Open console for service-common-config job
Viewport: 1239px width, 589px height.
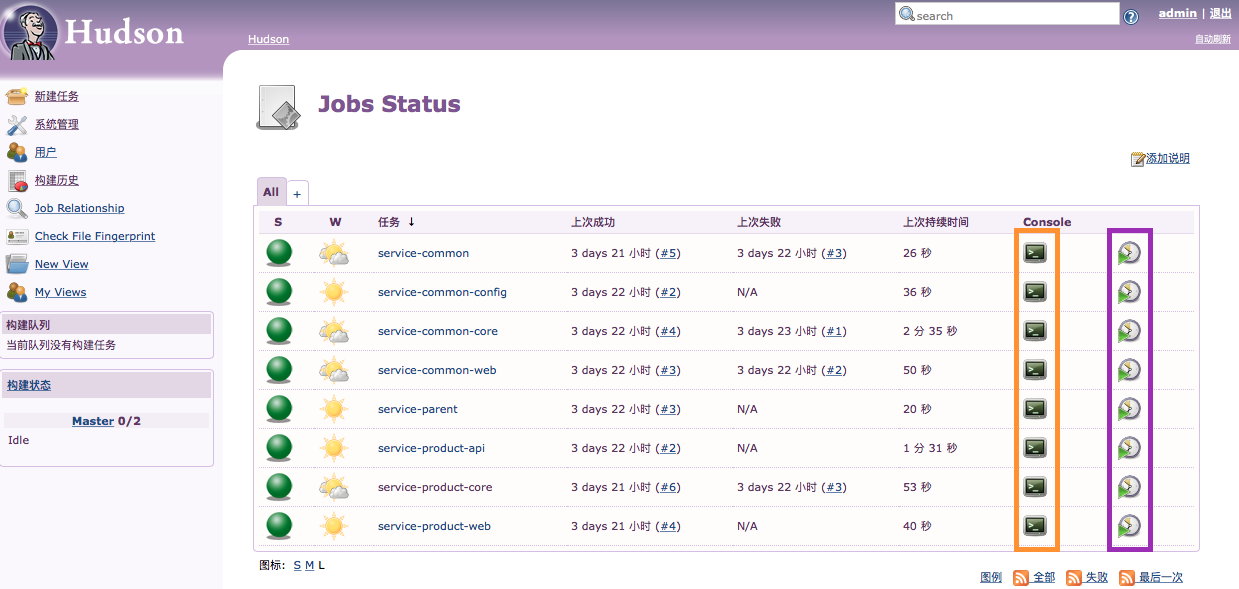pyautogui.click(x=1035, y=292)
